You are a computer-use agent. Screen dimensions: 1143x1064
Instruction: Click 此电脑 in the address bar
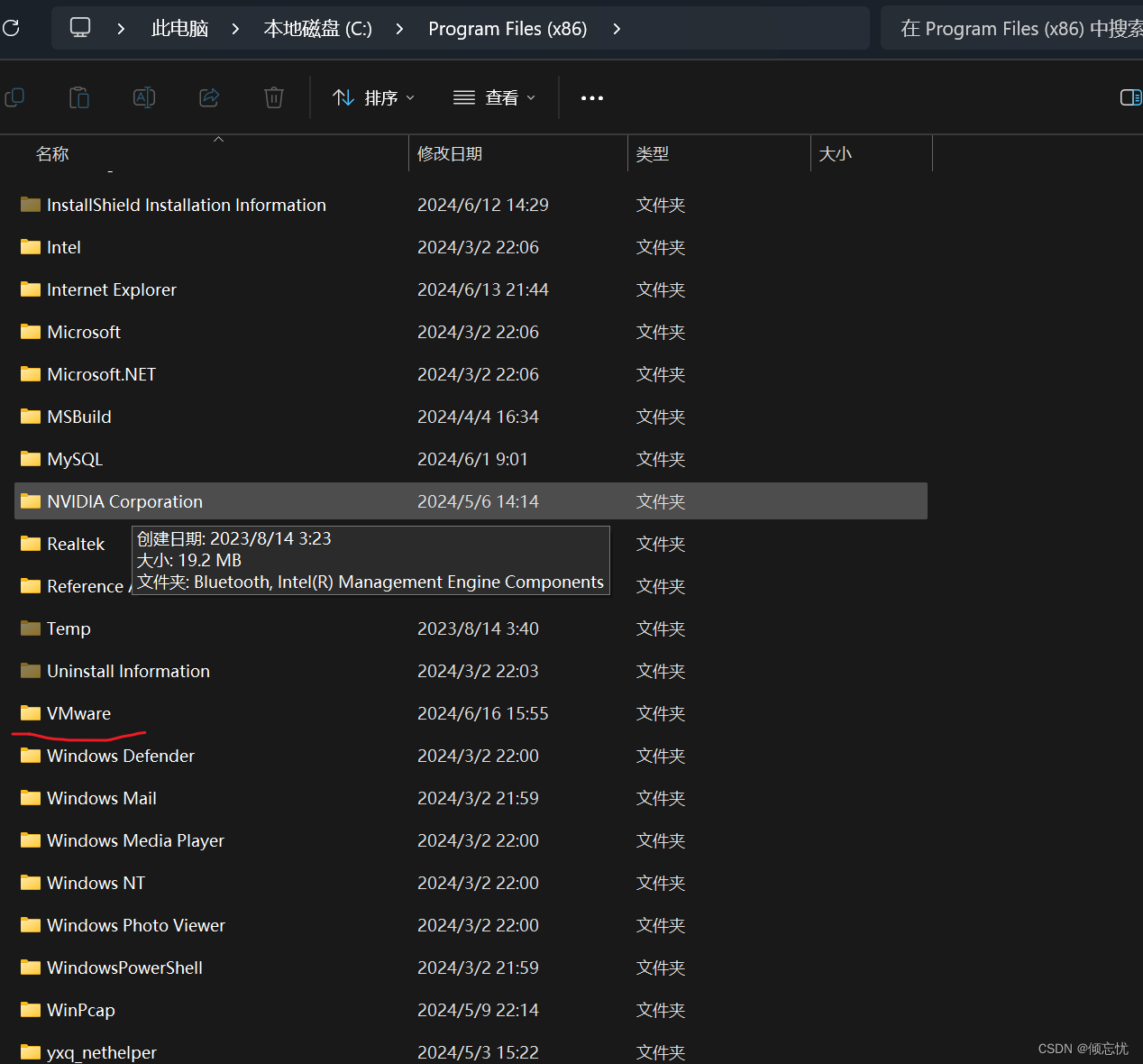[179, 29]
